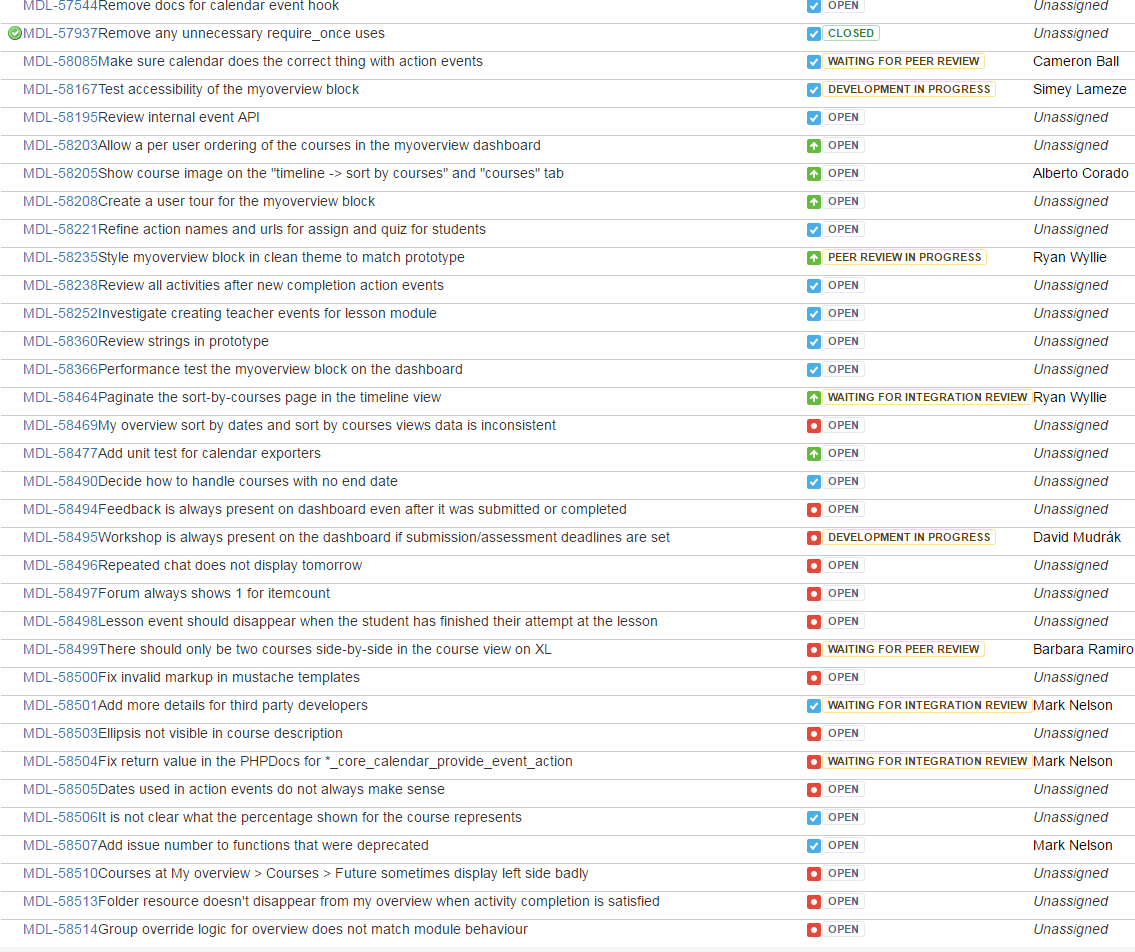This screenshot has width=1135, height=952.
Task: Click WAITING FOR PEER REVIEW status of MDL-58085
Action: click(903, 62)
